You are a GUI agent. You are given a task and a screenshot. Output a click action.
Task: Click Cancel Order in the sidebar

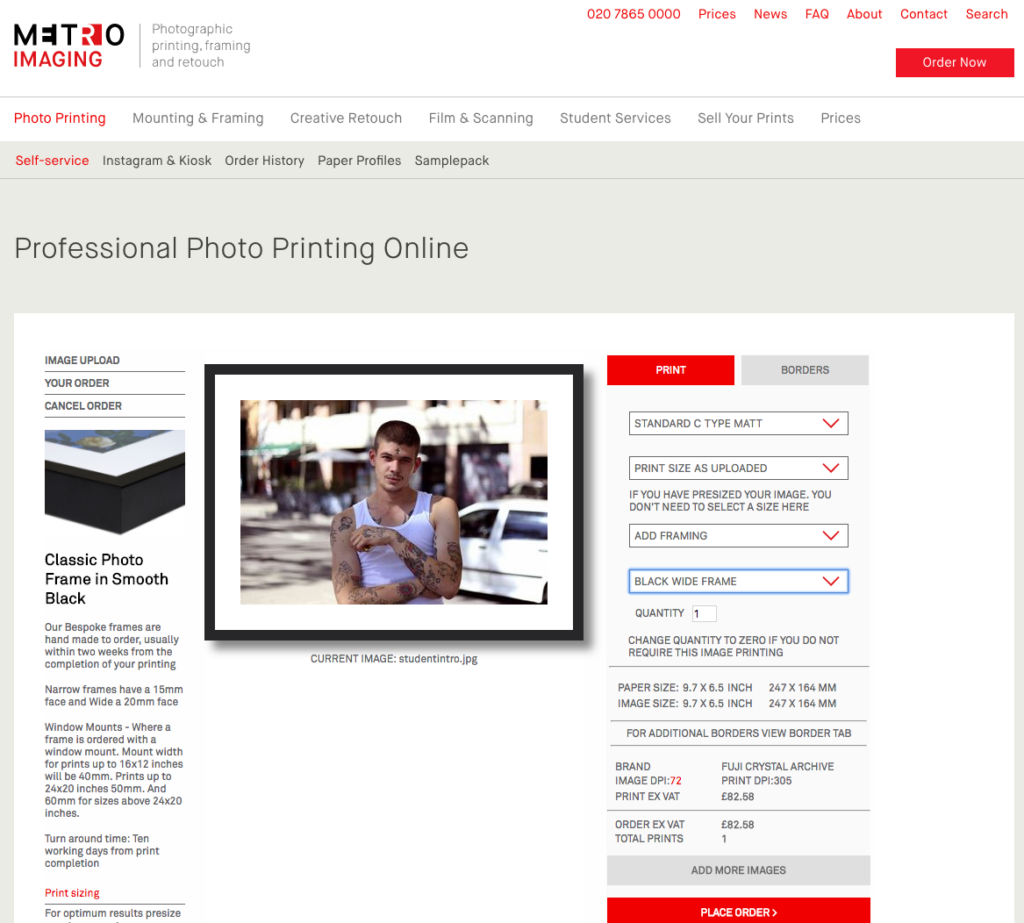point(83,406)
